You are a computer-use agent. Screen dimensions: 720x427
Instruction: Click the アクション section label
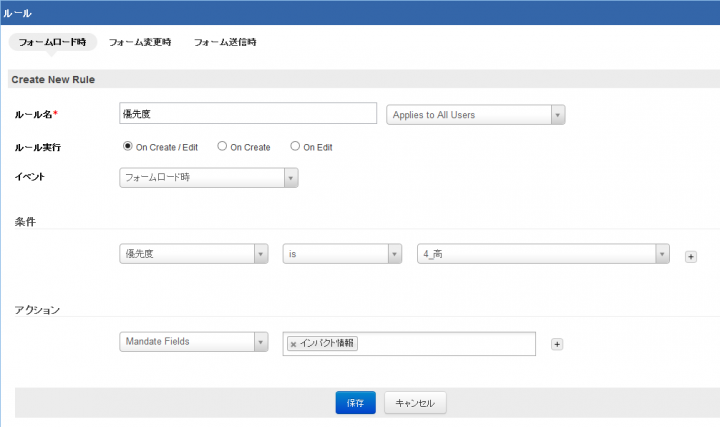pos(37,310)
